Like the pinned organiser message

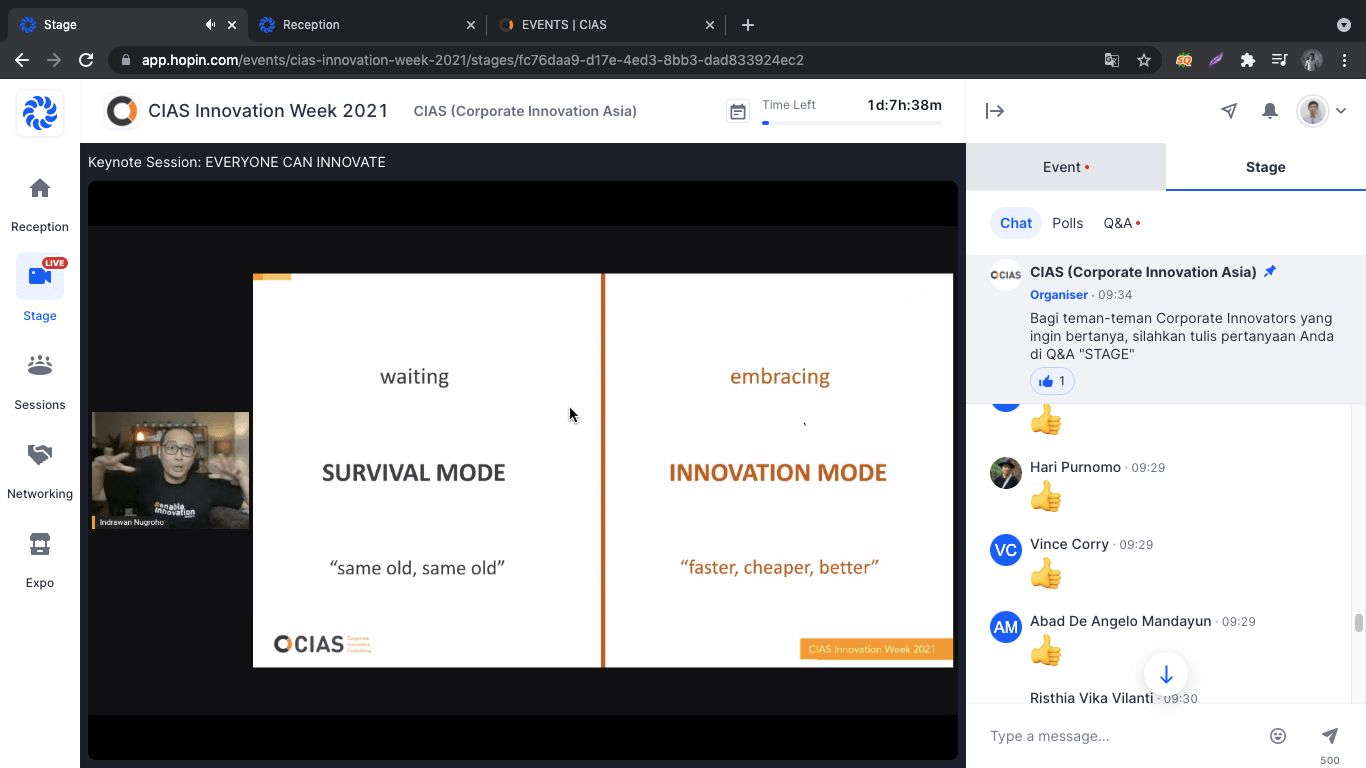tap(1052, 381)
